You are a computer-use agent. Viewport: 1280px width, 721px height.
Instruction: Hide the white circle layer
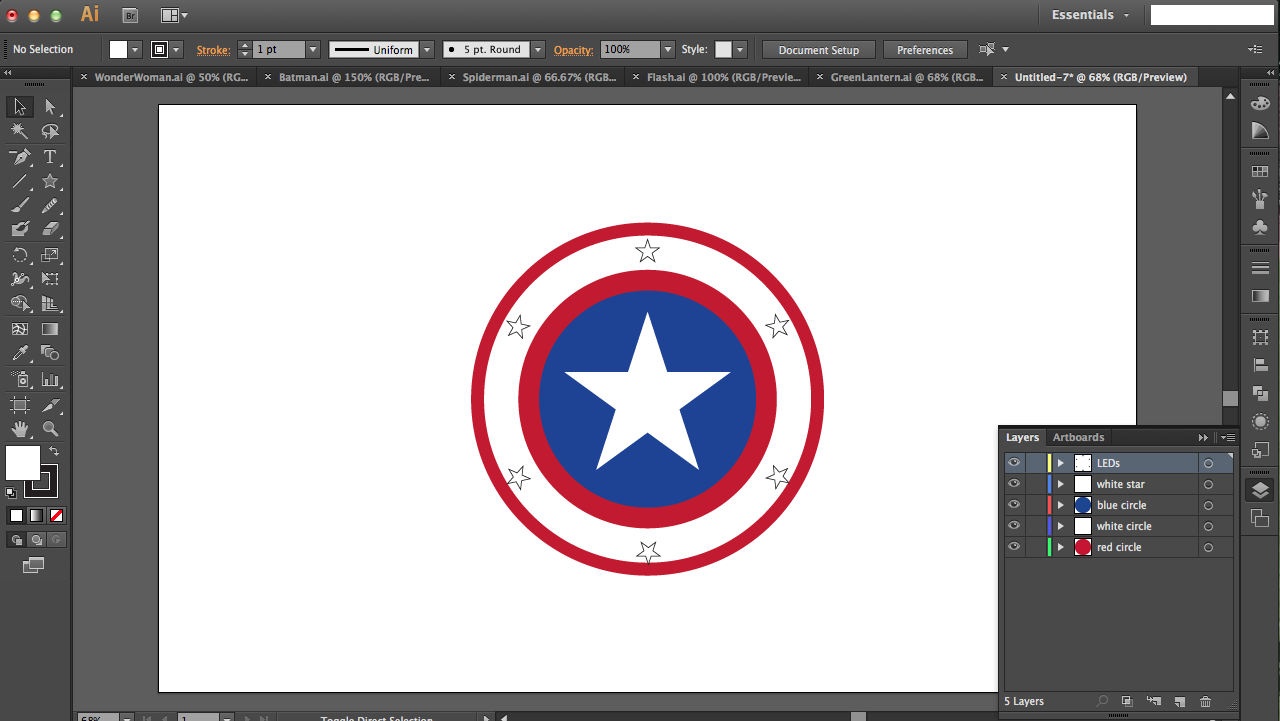[x=1014, y=526]
